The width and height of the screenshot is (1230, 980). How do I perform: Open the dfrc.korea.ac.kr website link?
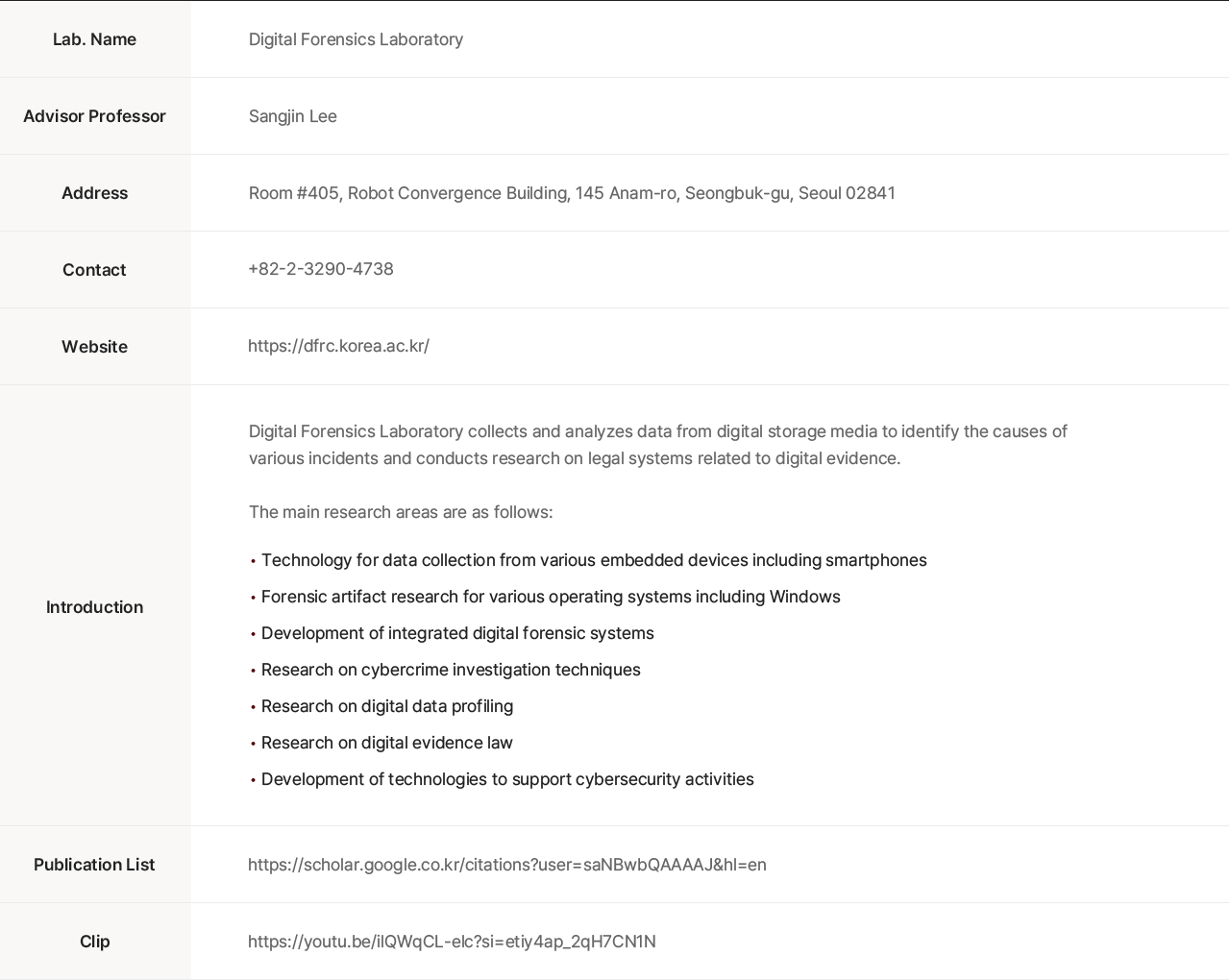(338, 346)
